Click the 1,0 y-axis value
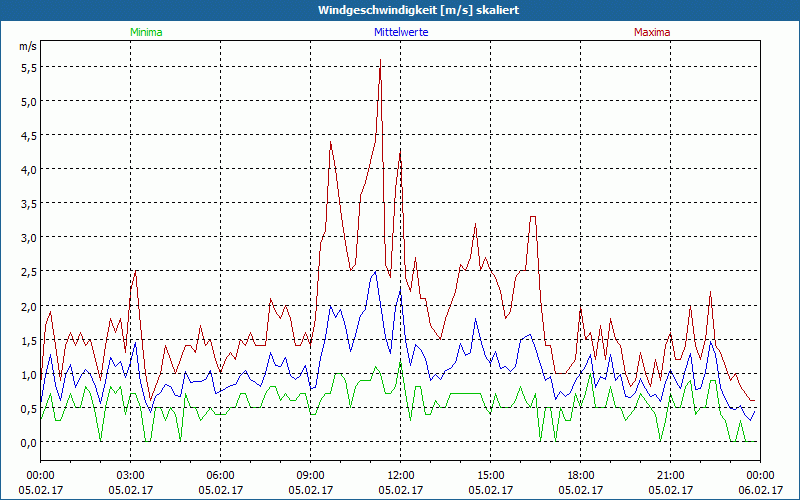This screenshot has height=500, width=800. click(x=29, y=375)
